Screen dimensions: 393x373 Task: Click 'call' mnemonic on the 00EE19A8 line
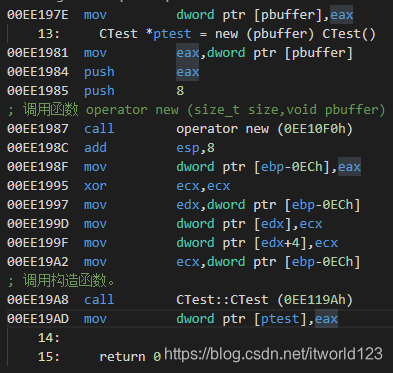tap(99, 300)
